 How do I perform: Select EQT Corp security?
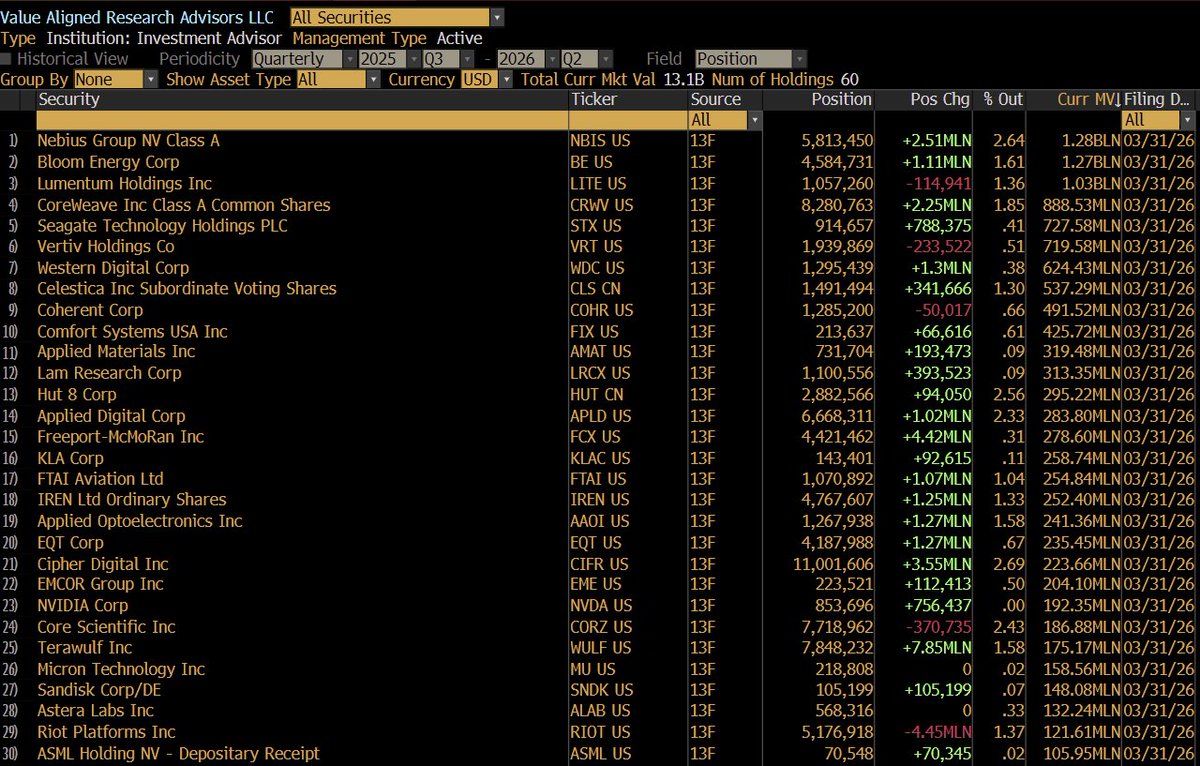point(70,542)
